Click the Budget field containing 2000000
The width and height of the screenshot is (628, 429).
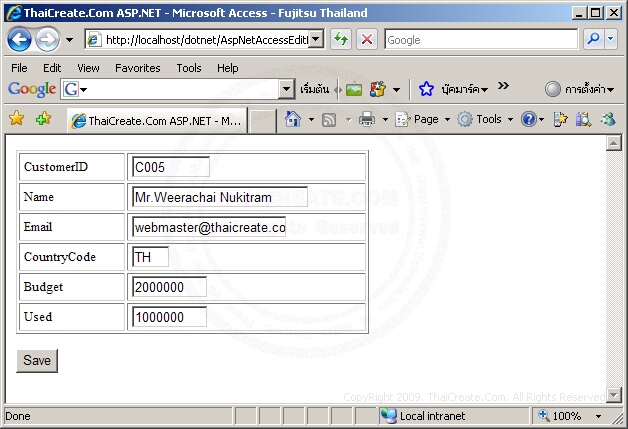(x=169, y=287)
